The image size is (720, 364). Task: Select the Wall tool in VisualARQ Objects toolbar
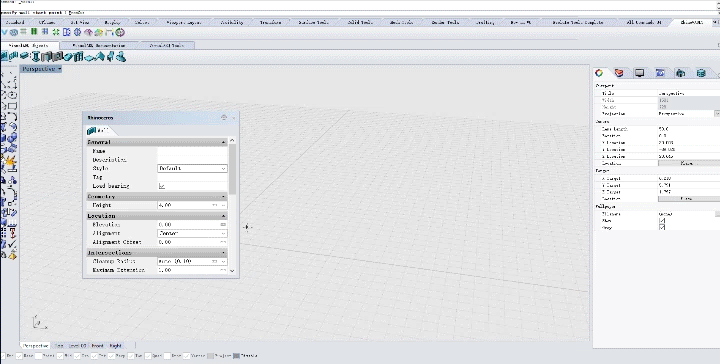5,56
